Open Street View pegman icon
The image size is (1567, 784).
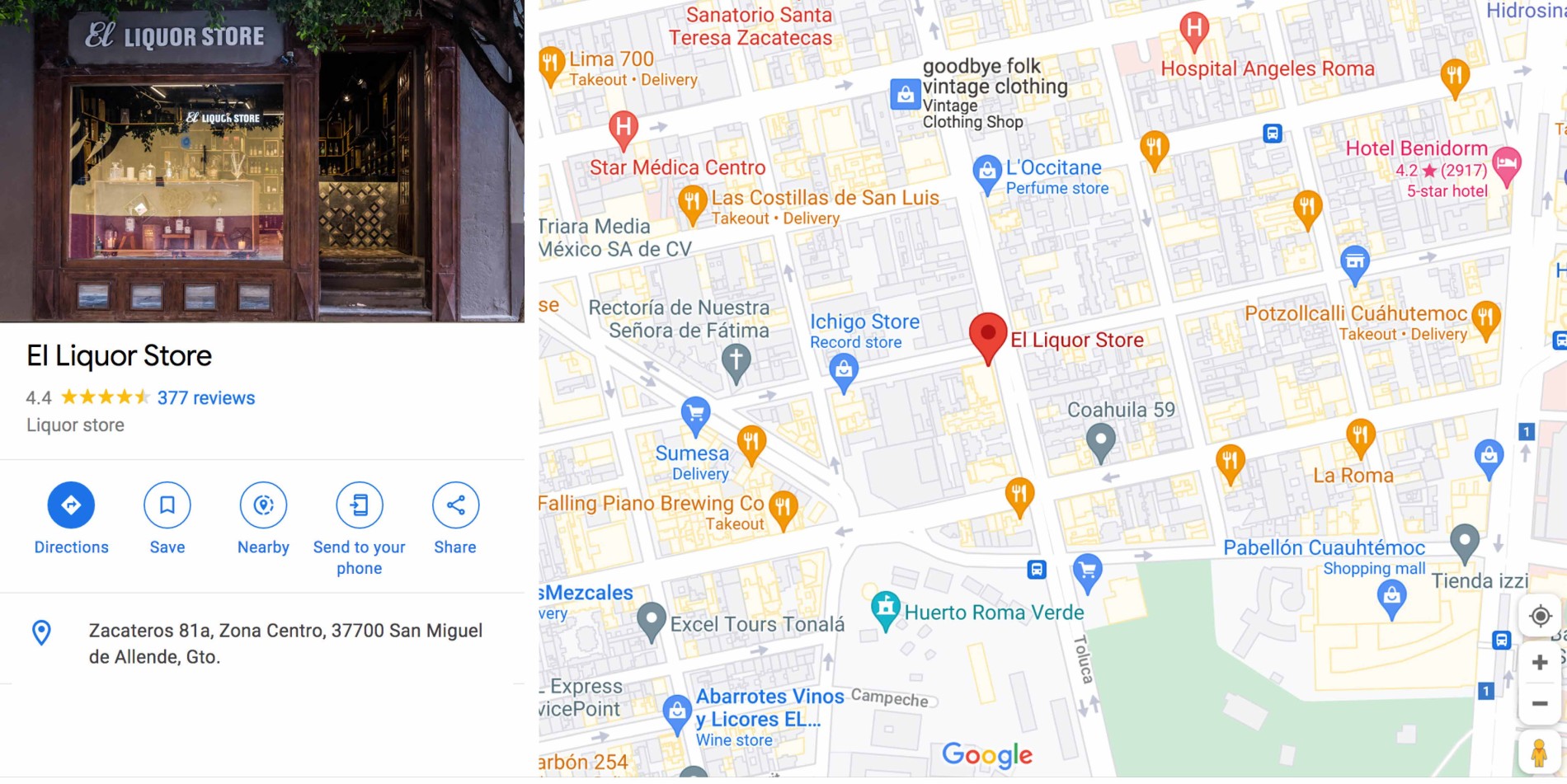pos(1539,753)
